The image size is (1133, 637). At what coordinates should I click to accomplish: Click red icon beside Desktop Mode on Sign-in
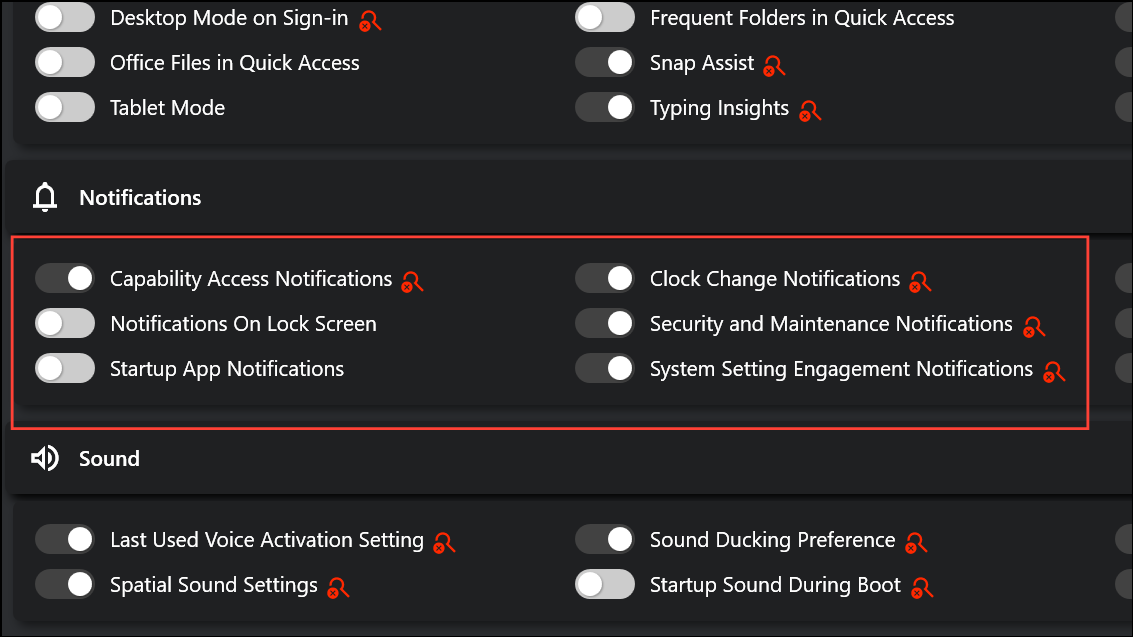[370, 22]
